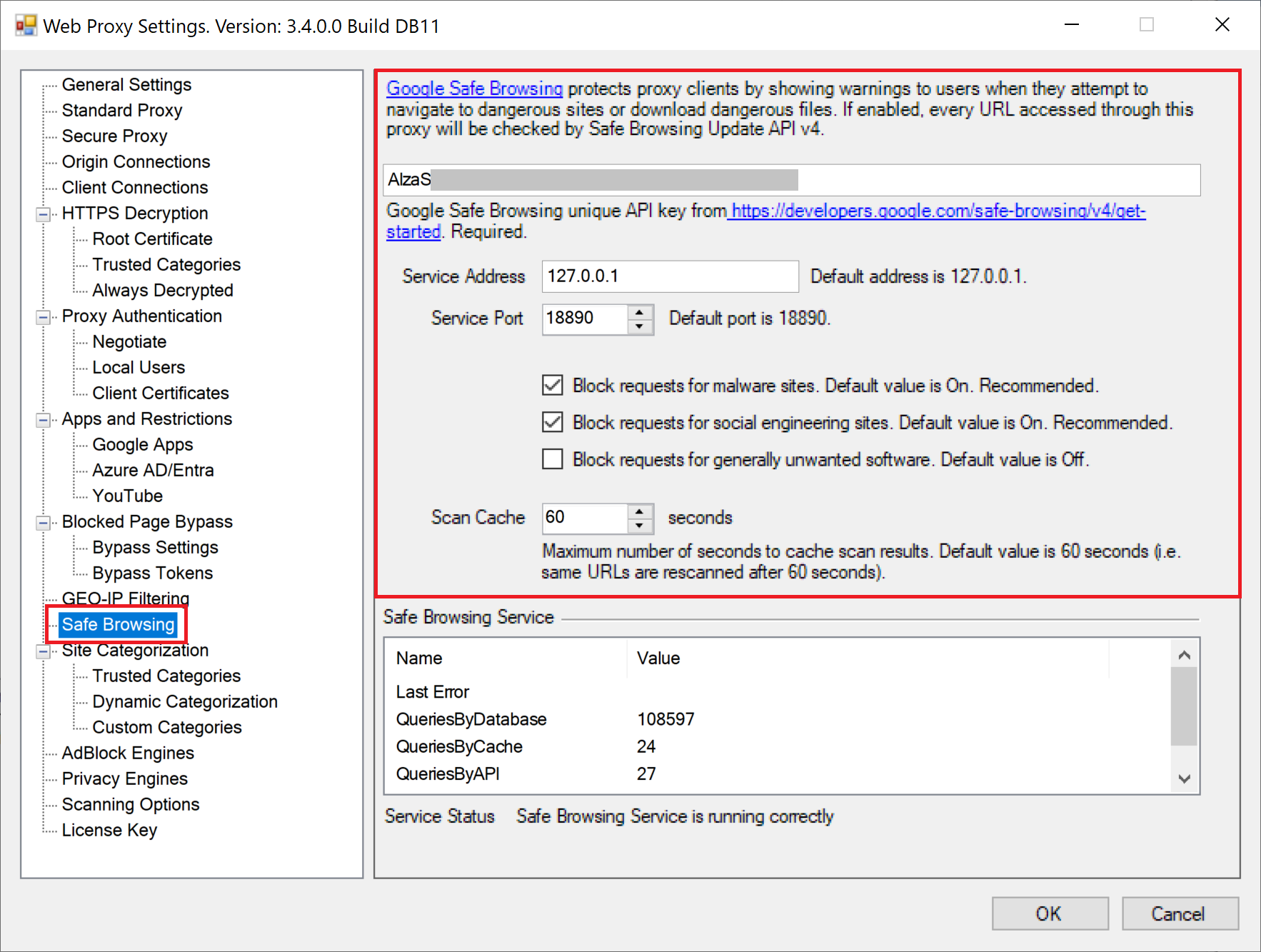Viewport: 1261px width, 952px height.
Task: Focus the API key input field
Action: click(x=791, y=179)
